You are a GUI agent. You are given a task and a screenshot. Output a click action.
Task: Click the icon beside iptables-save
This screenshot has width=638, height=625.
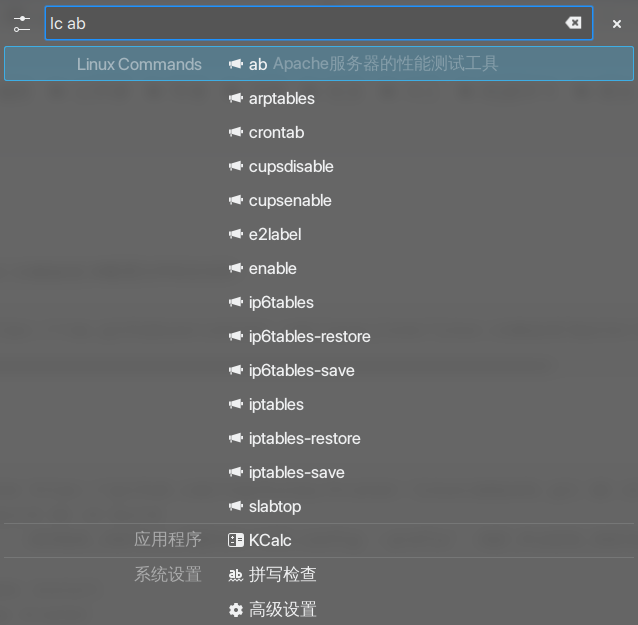click(x=236, y=472)
